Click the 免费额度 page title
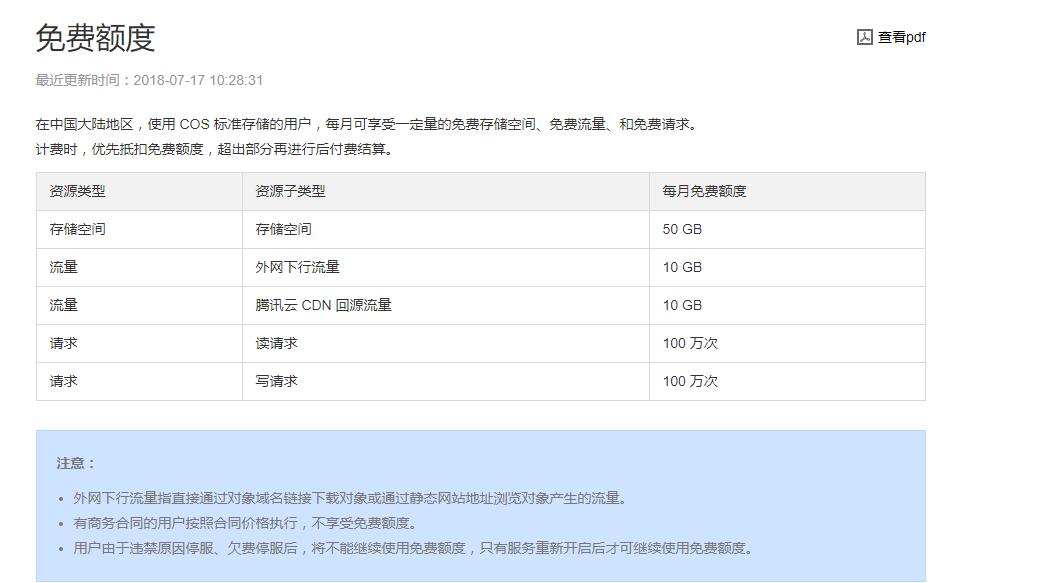Viewport: 1048px width, 583px height. pyautogui.click(x=96, y=38)
